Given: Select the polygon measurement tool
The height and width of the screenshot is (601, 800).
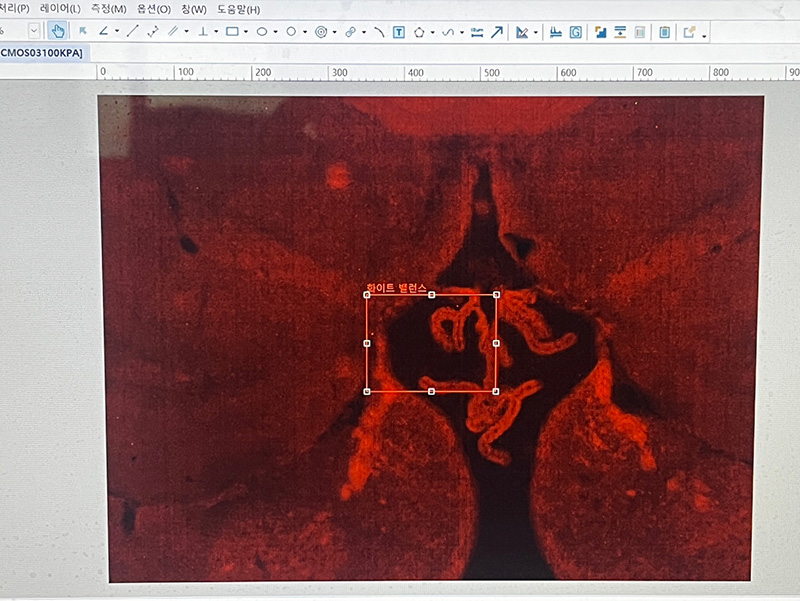Looking at the screenshot, I should point(420,32).
